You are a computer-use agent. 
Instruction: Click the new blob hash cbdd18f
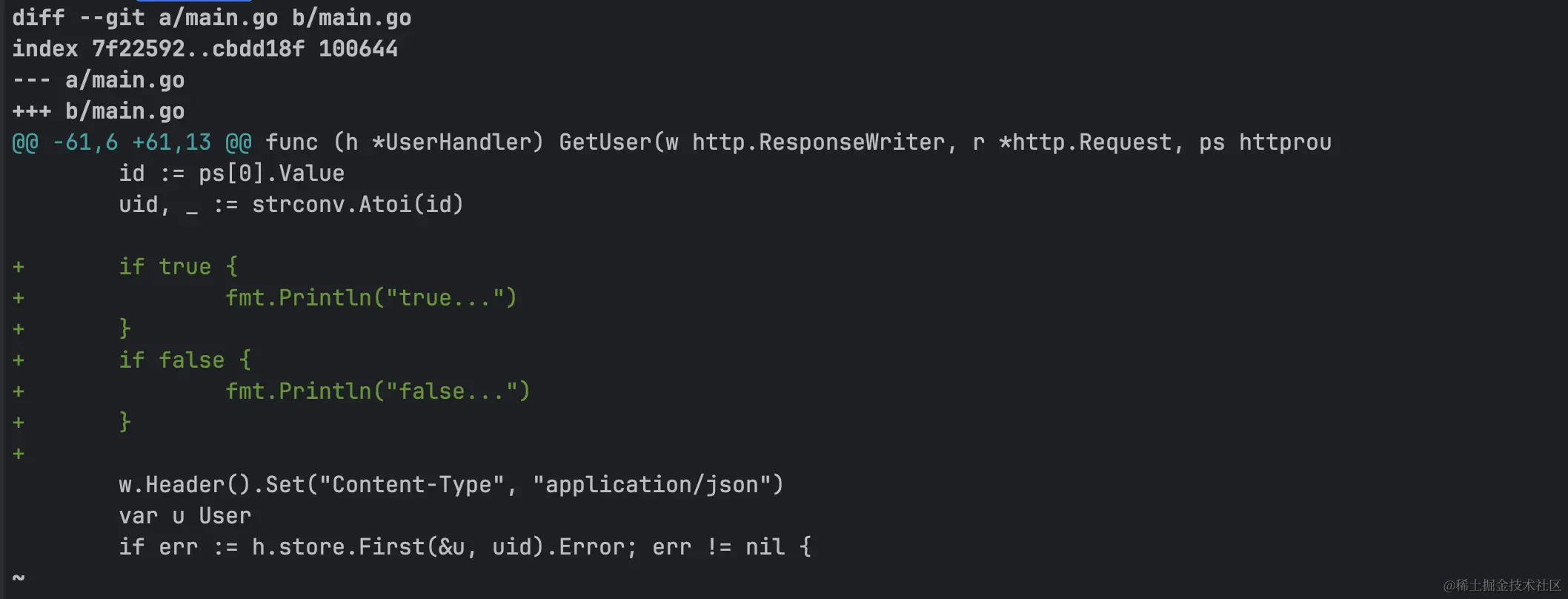point(258,49)
